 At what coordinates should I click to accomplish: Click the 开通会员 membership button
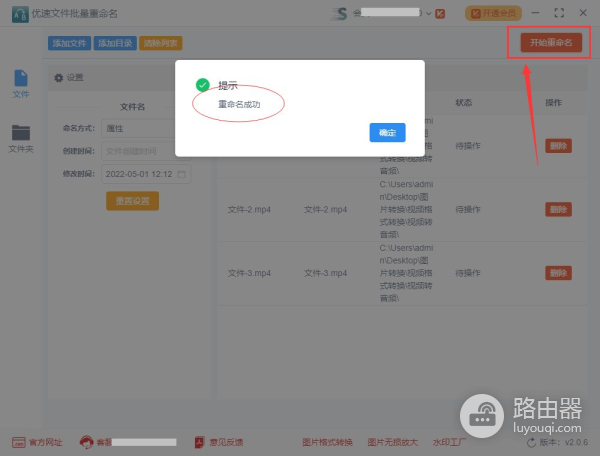493,13
